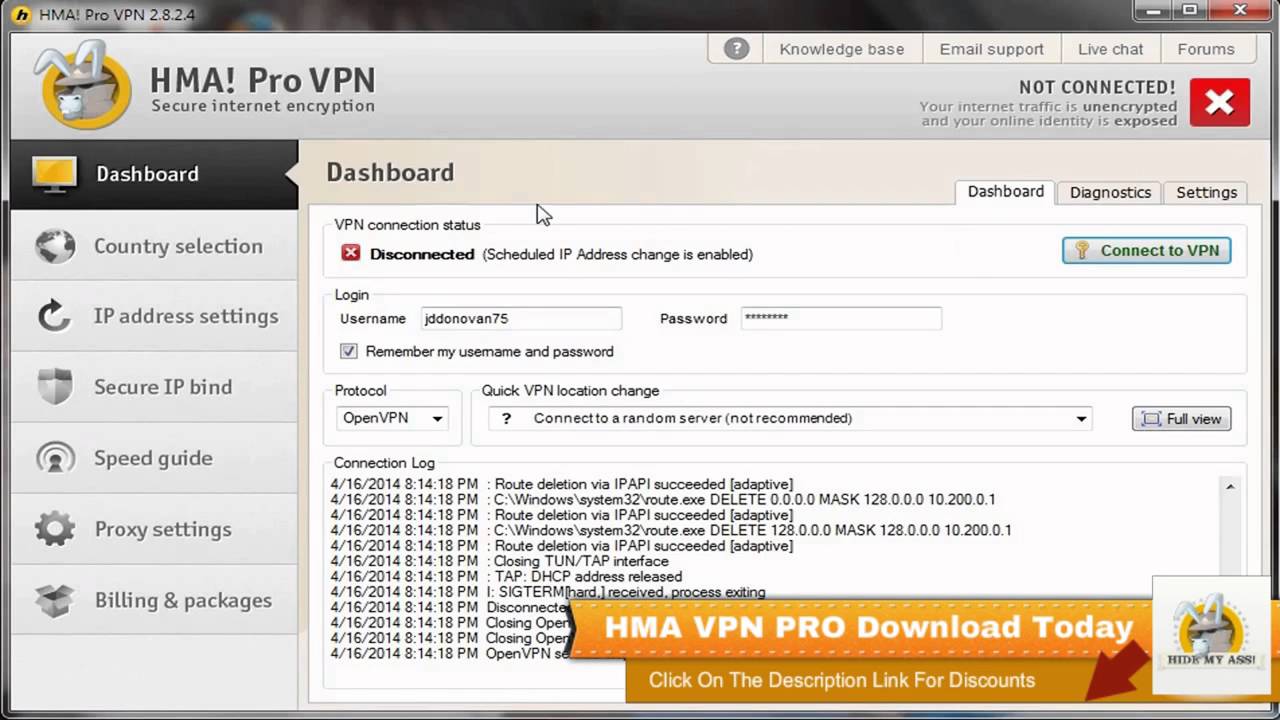The image size is (1280, 720).
Task: Click the question mark help icon
Action: [x=736, y=49]
